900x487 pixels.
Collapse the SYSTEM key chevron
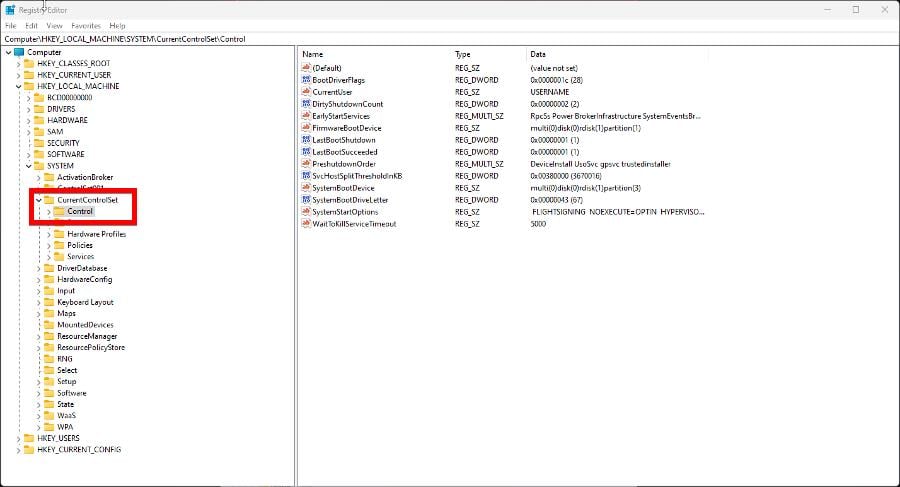pos(28,166)
